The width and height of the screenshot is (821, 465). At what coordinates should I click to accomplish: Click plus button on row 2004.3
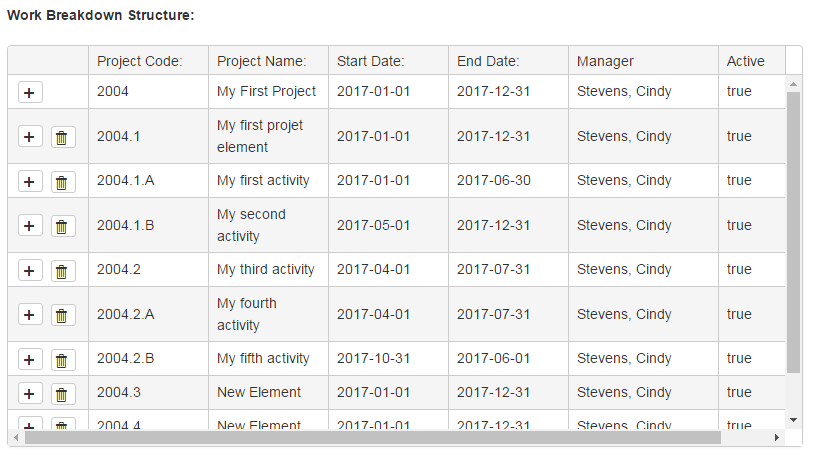pos(30,393)
